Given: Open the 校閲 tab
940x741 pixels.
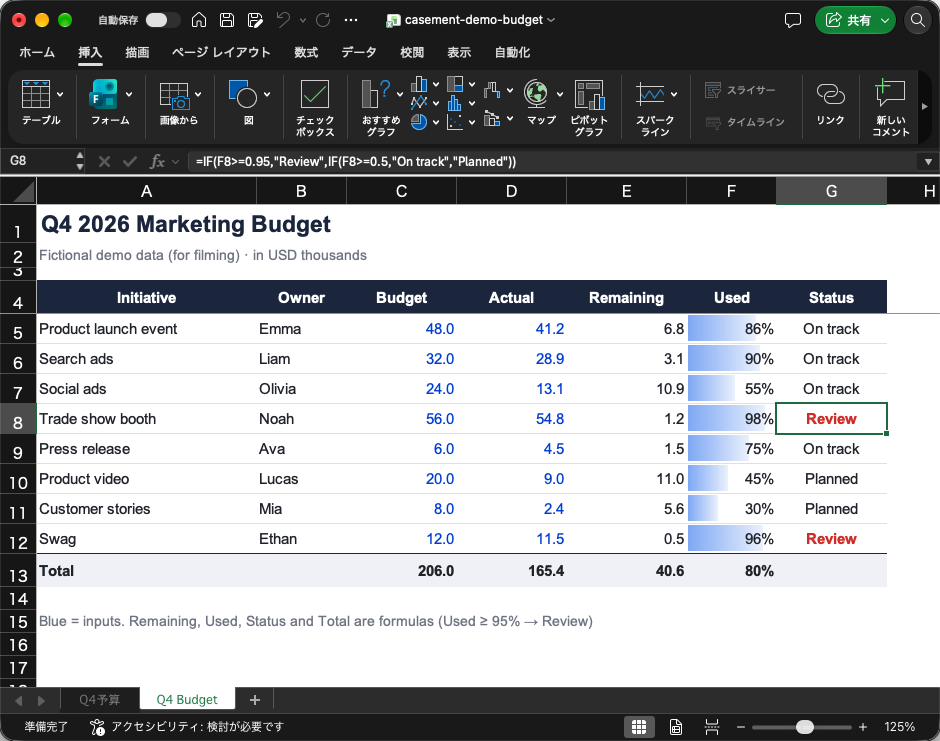Looking at the screenshot, I should pyautogui.click(x=412, y=53).
